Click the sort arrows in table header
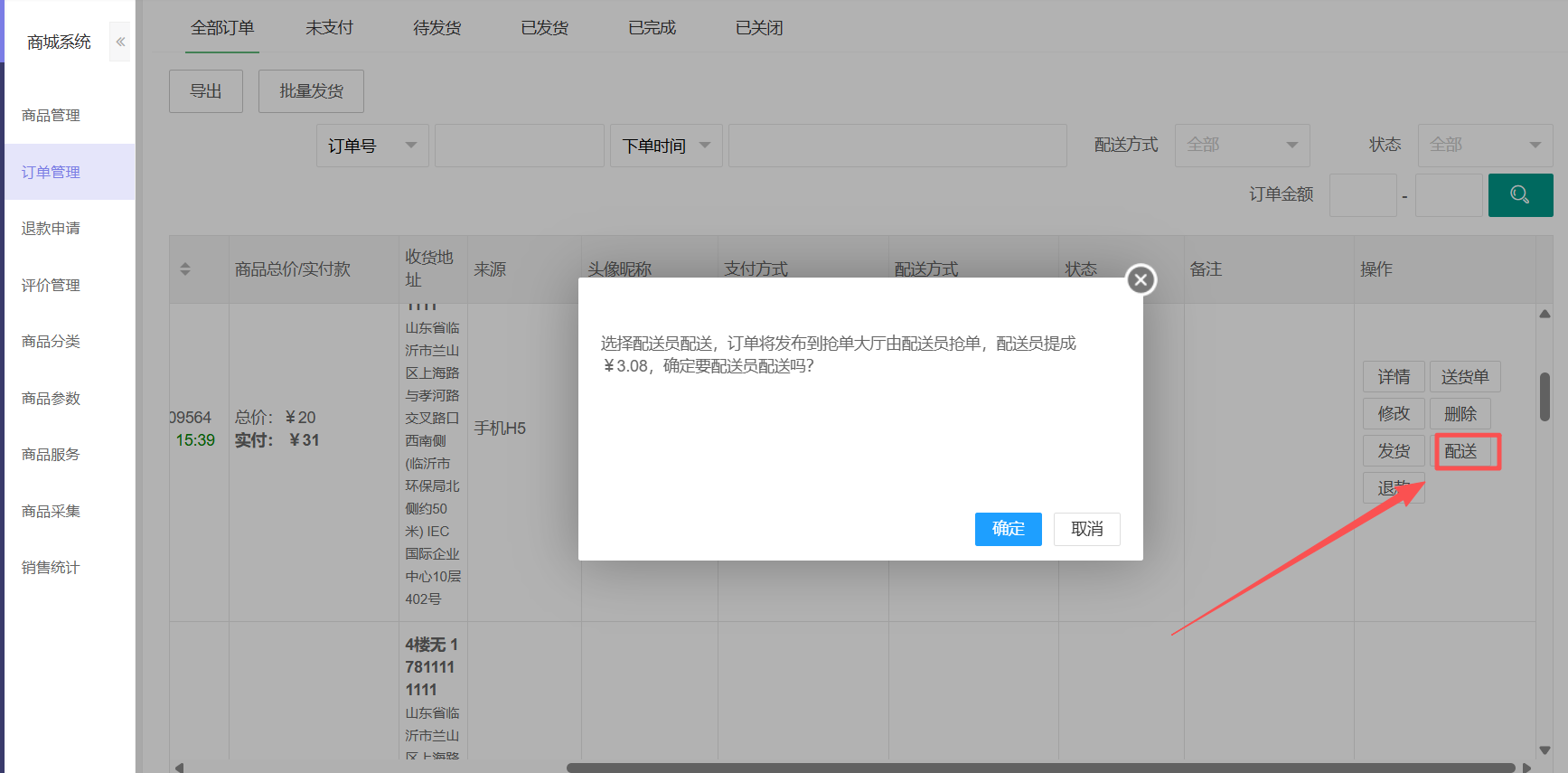Viewport: 1568px width, 773px height. click(x=185, y=269)
